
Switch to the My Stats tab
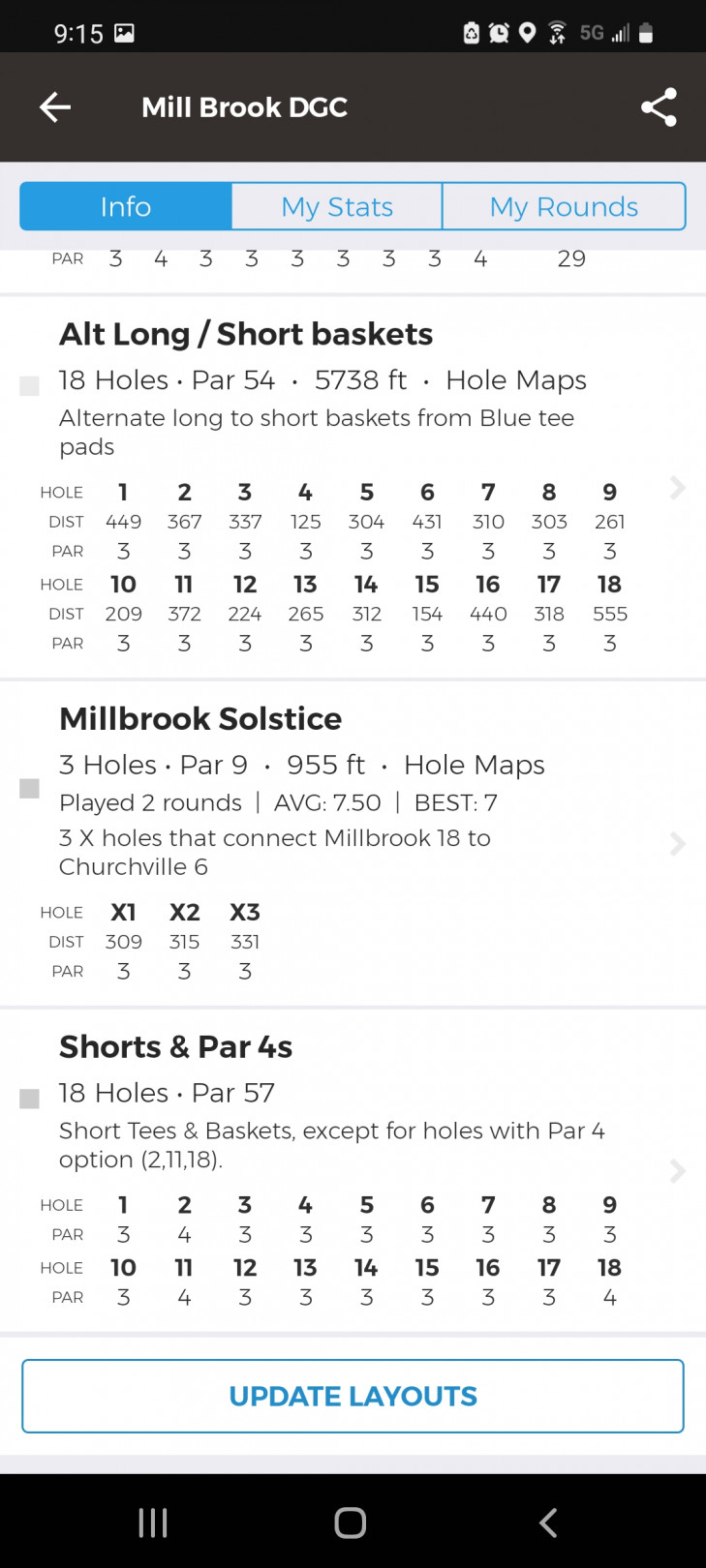pos(337,206)
